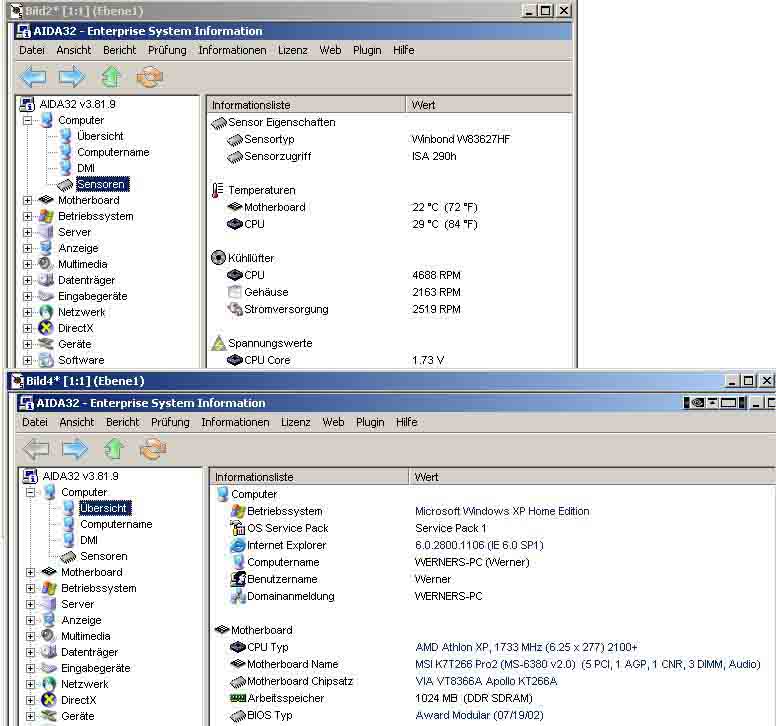Screen dimensions: 776x726
Task: Collapse the Computer node in the Bild4 window tree
Action: tap(31, 492)
